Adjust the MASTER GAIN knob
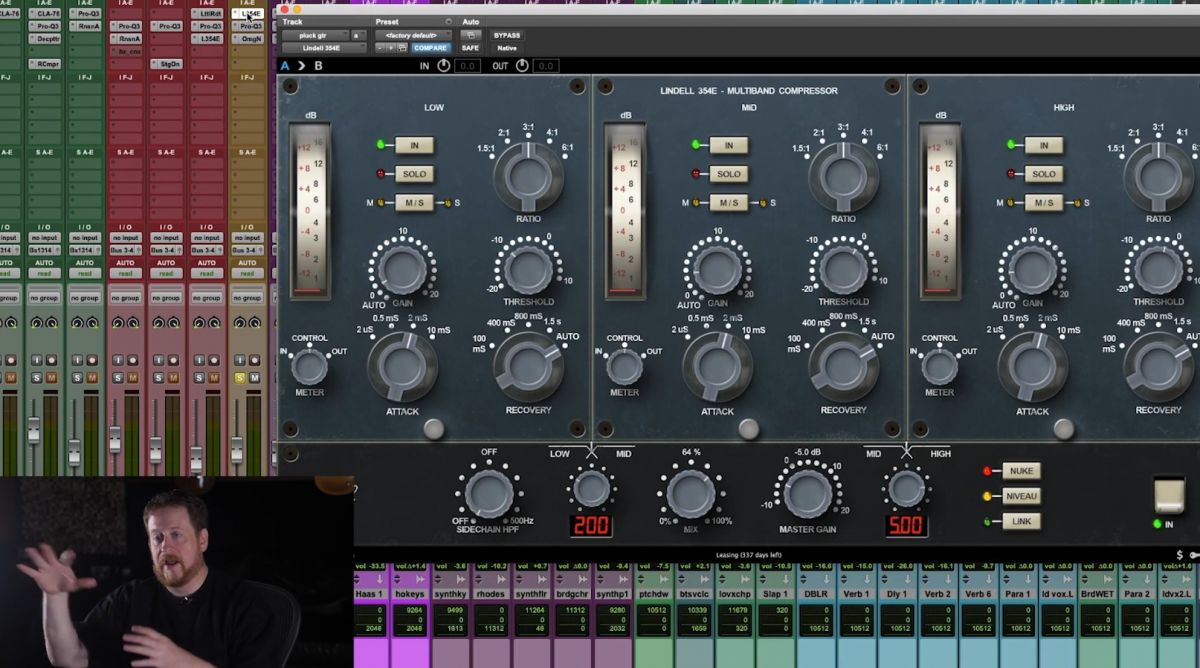Screen dimensions: 1200x668 [x=806, y=492]
